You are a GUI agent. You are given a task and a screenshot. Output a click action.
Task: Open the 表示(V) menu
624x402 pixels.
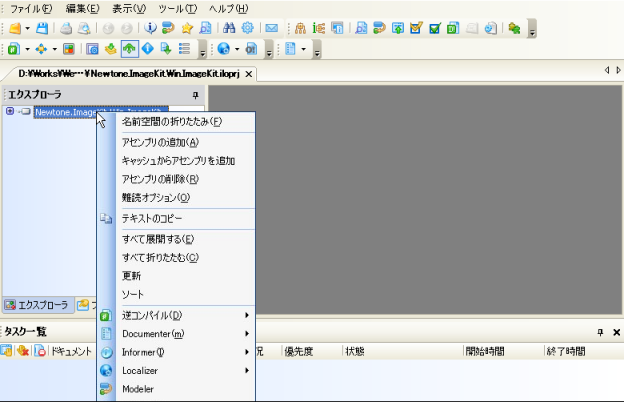click(x=129, y=8)
